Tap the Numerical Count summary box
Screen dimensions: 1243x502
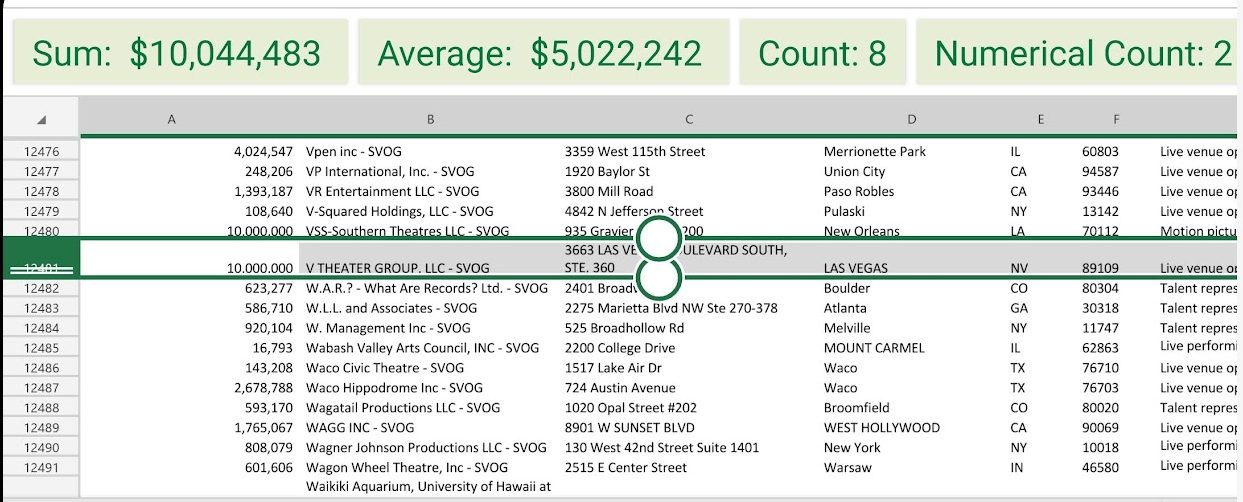(1080, 53)
